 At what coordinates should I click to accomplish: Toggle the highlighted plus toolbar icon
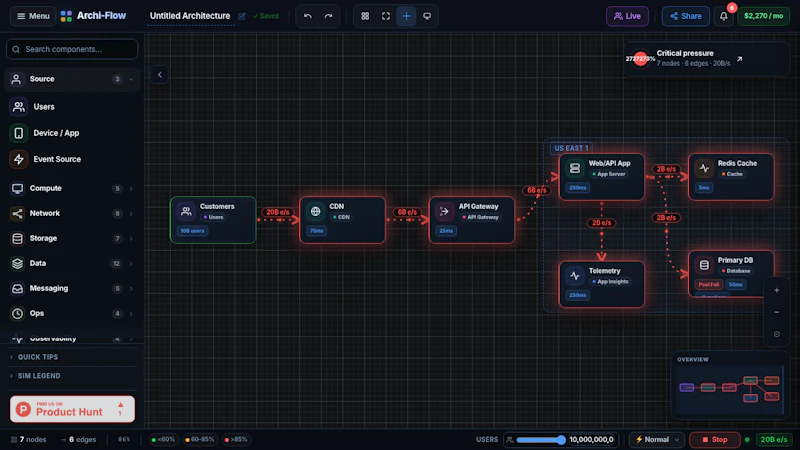pos(406,16)
